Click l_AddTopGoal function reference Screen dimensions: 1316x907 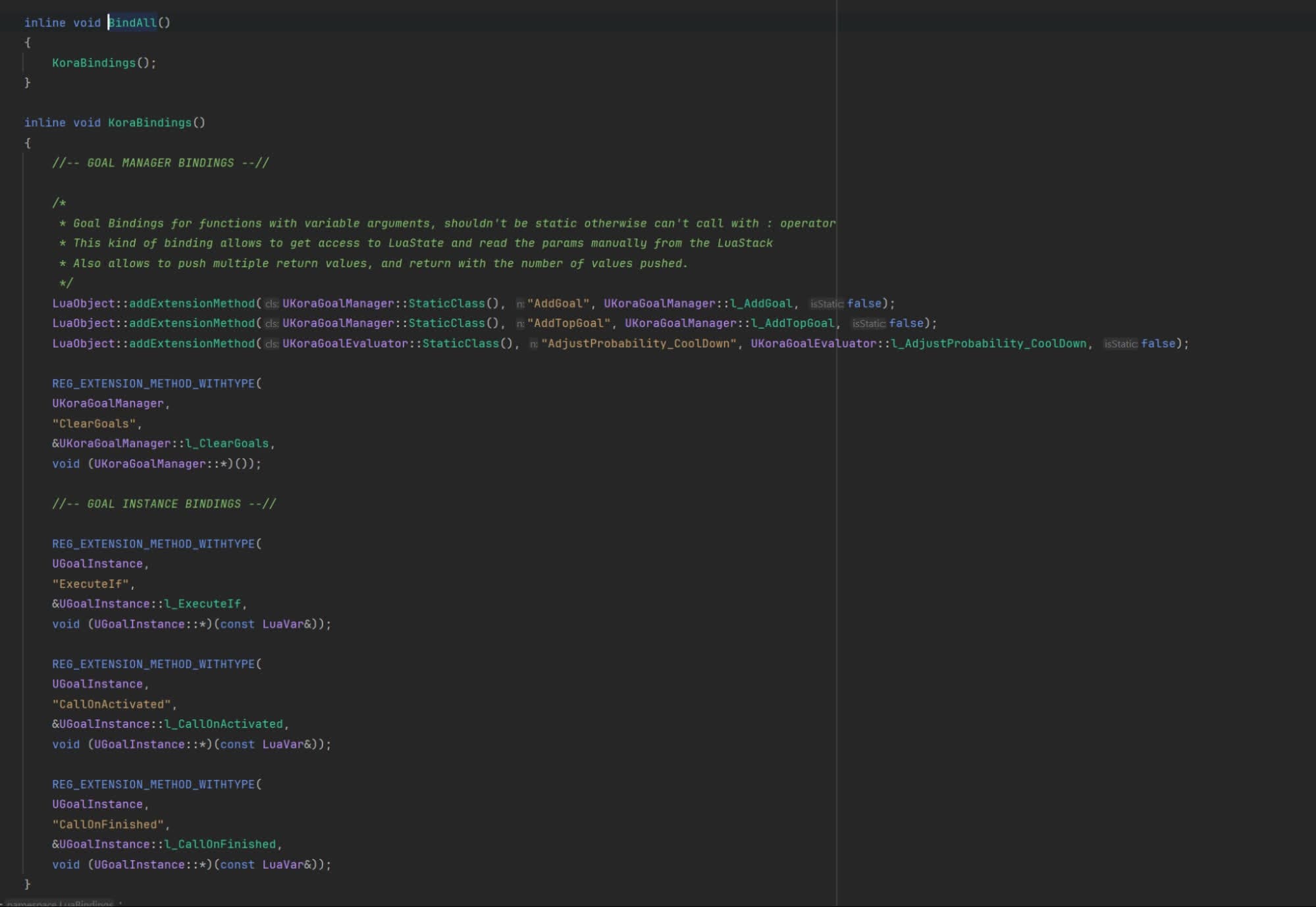click(792, 323)
